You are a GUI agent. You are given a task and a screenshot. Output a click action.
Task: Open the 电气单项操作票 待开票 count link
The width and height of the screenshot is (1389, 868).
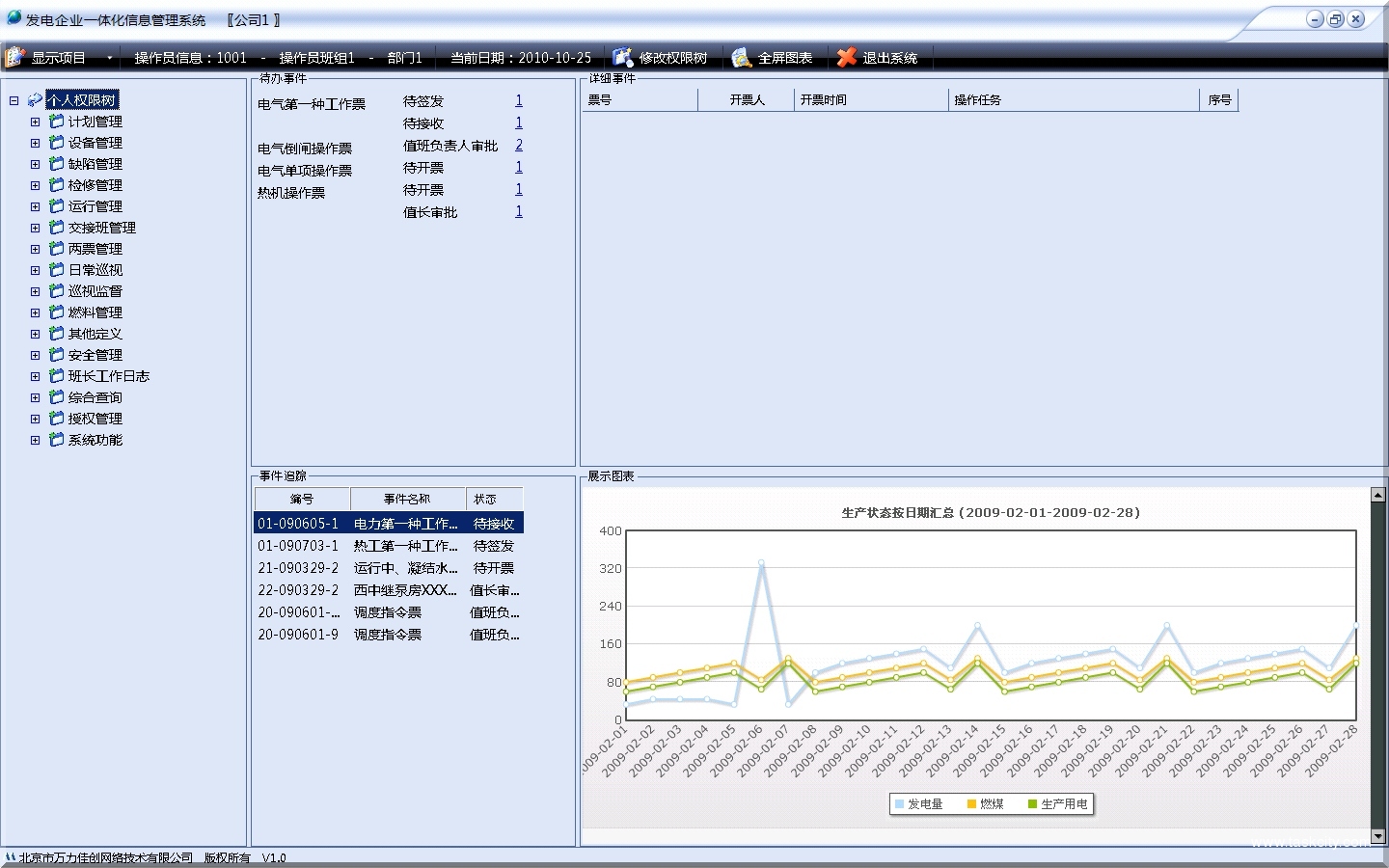(519, 167)
